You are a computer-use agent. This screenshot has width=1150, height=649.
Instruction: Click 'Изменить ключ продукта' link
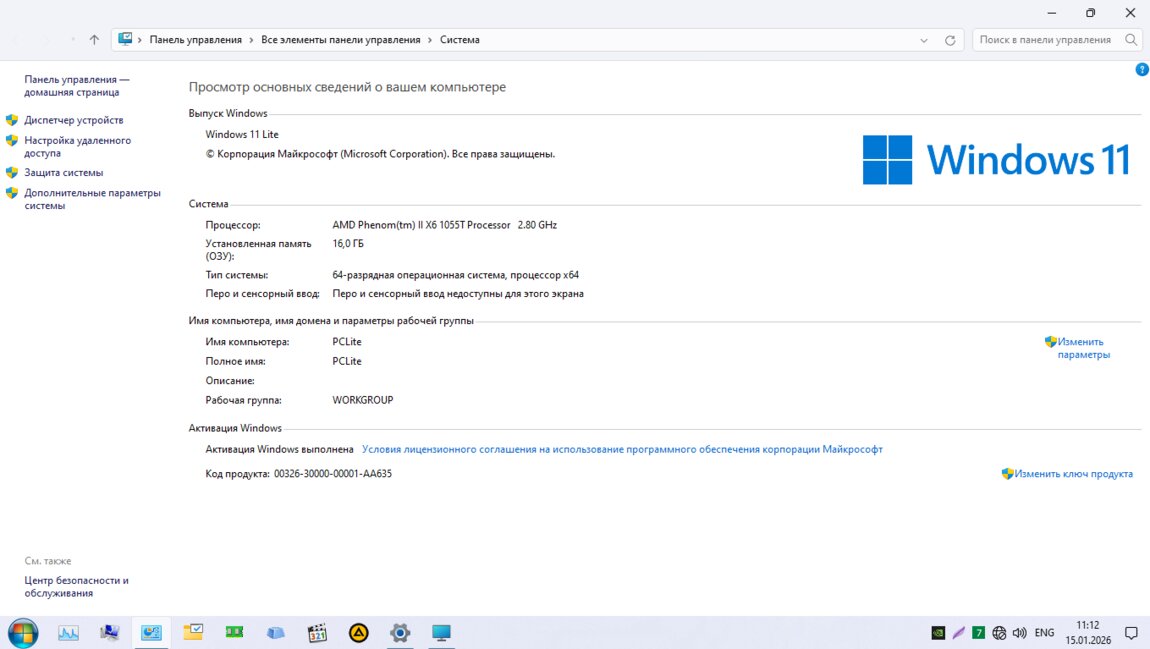(x=1073, y=474)
